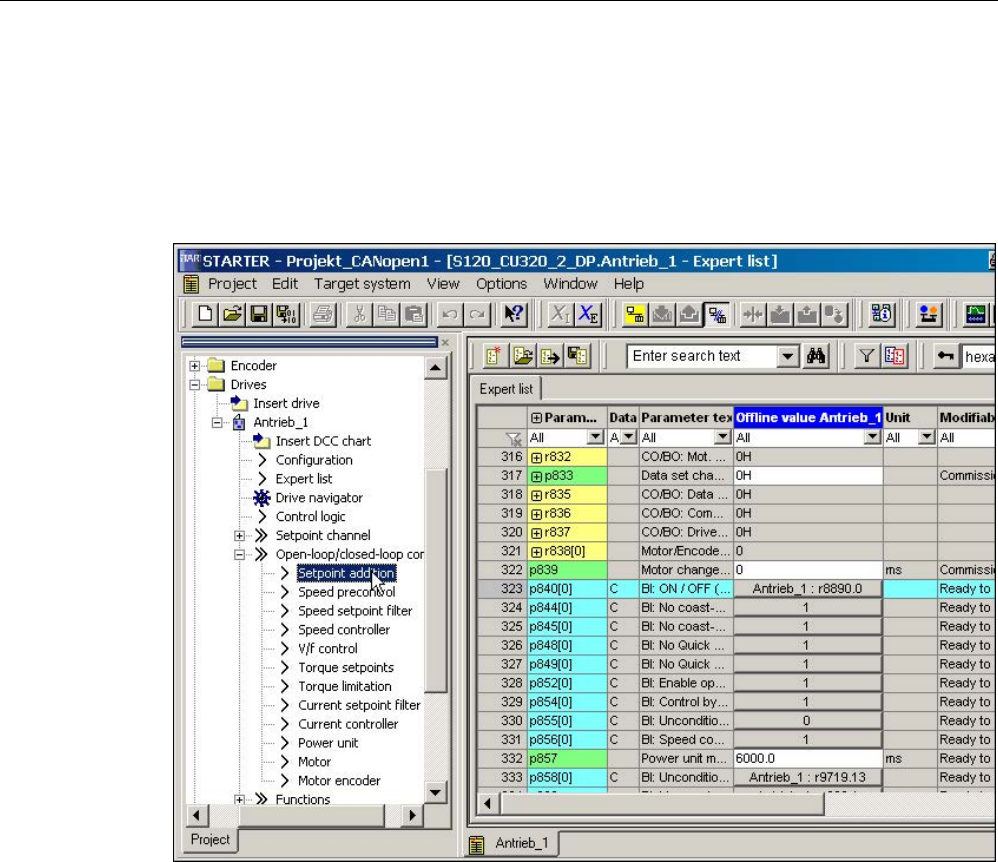The width and height of the screenshot is (998, 862).
Task: Click the expert list export arrow icon
Action: (551, 356)
